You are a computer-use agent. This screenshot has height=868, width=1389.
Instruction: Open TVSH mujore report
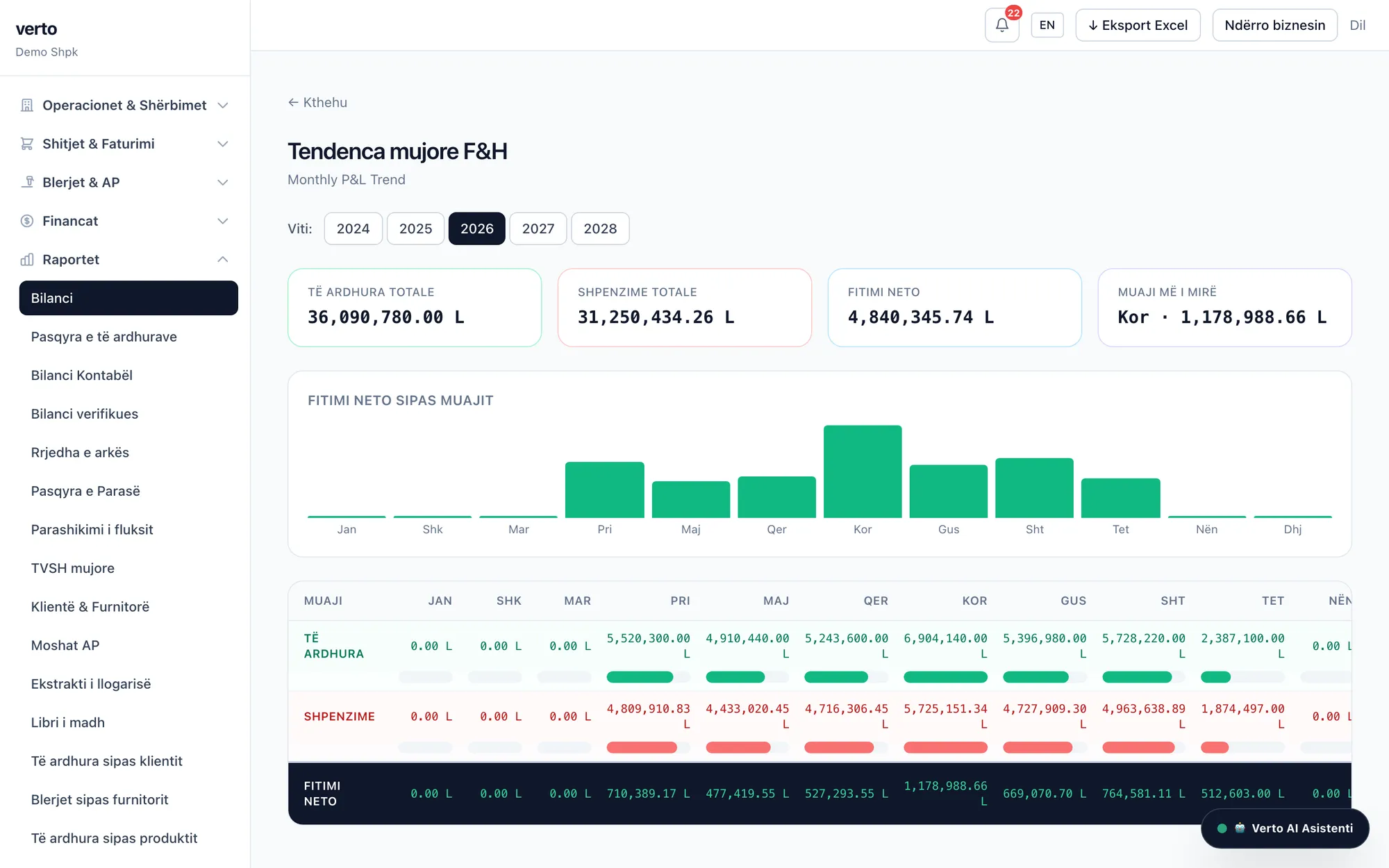pos(73,568)
